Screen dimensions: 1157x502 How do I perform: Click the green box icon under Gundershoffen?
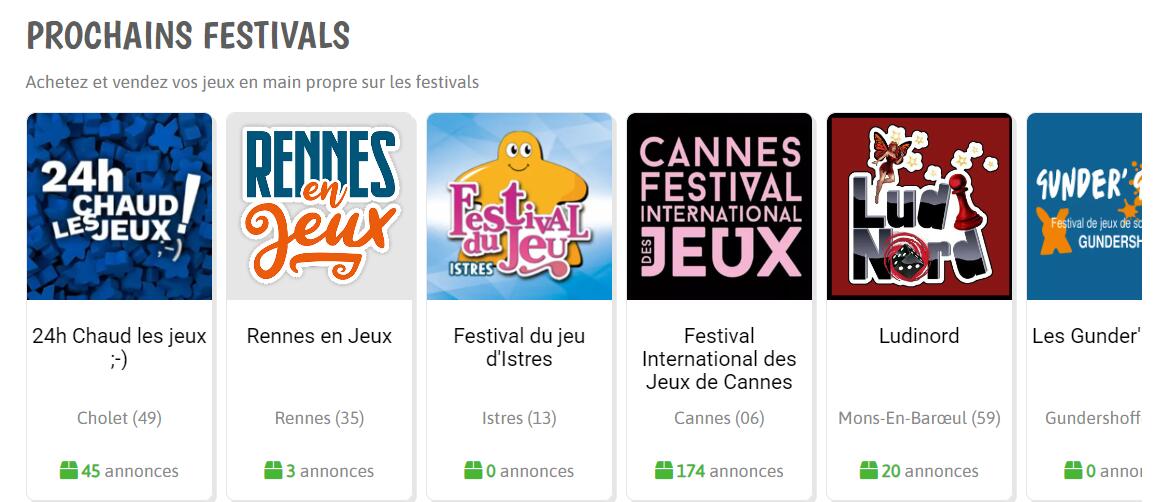1073,470
